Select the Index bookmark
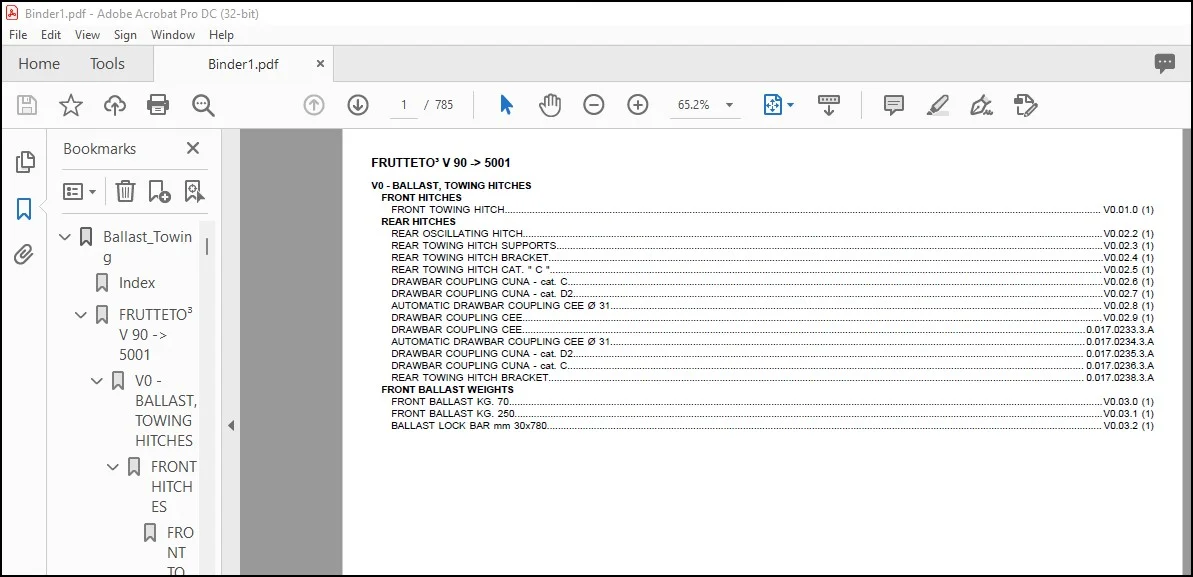The image size is (1193, 577). pyautogui.click(x=137, y=283)
